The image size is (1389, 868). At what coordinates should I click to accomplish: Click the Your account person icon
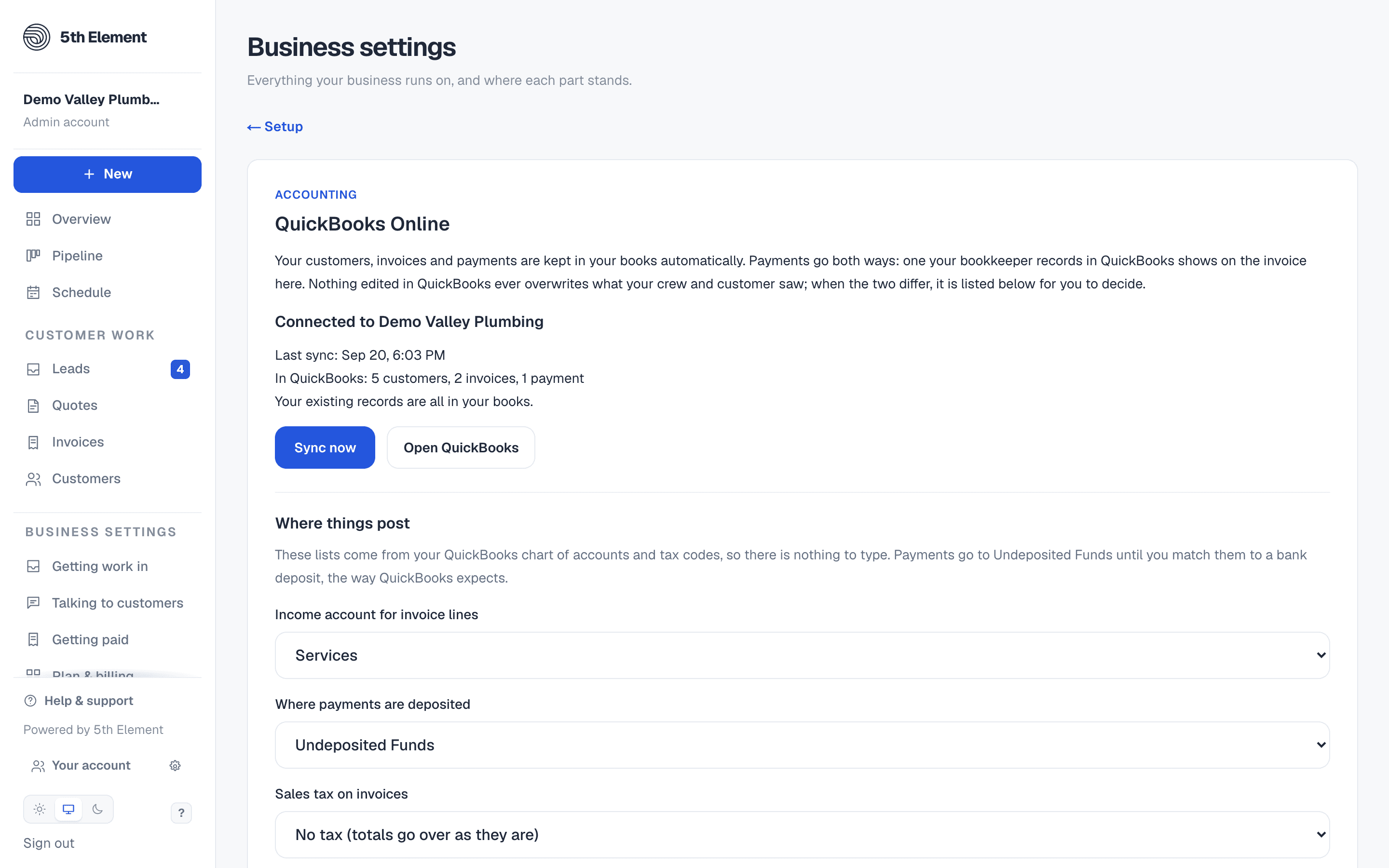38,766
